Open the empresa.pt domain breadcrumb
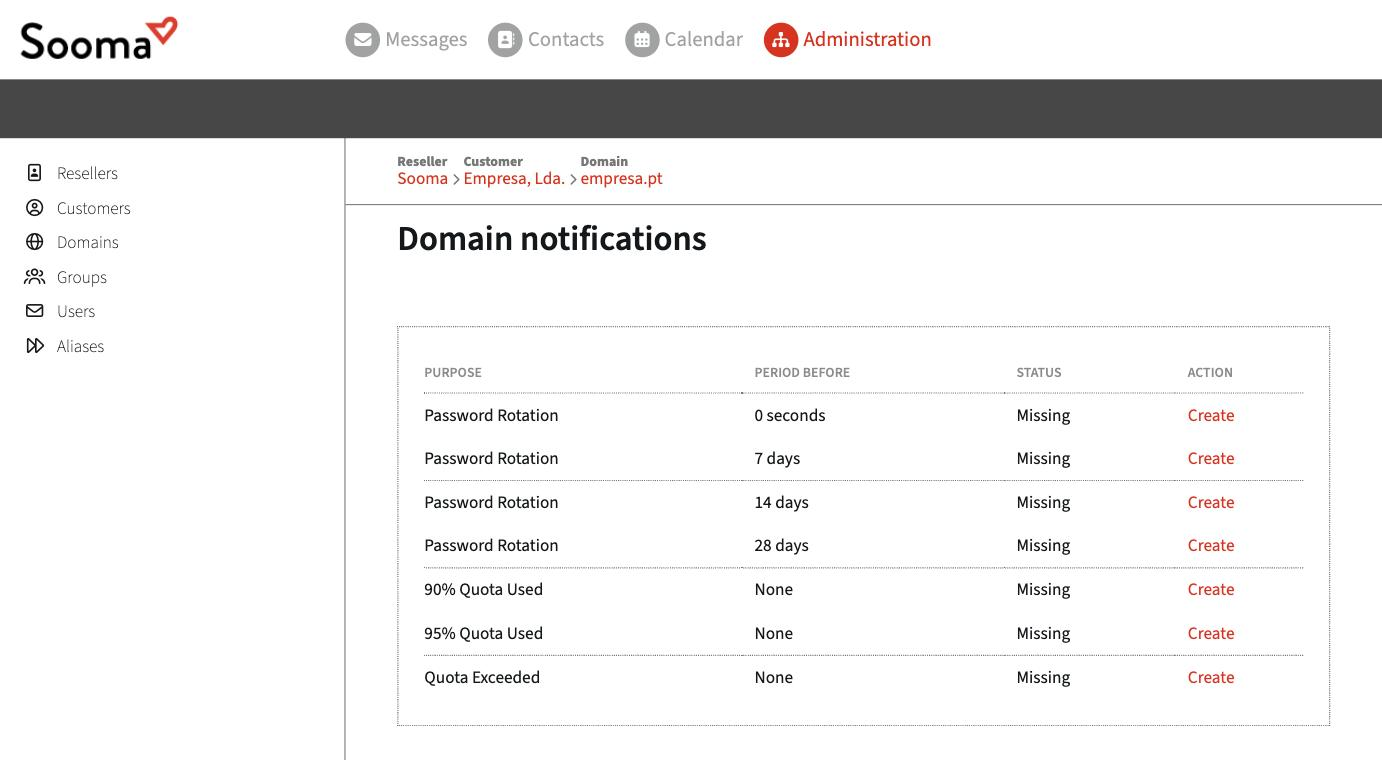The image size is (1382, 760). 621,179
